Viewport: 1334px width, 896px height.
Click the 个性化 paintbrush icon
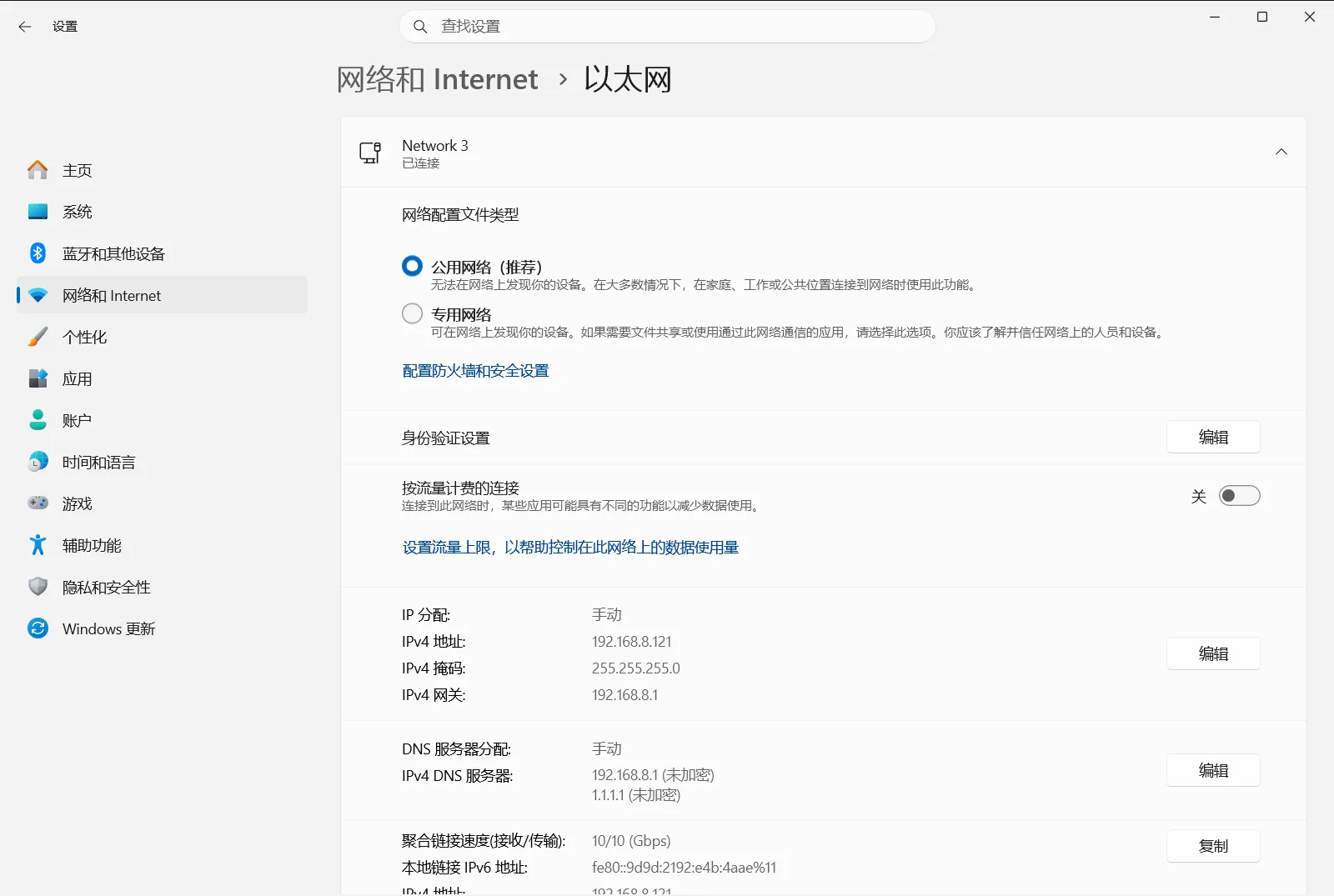[38, 337]
